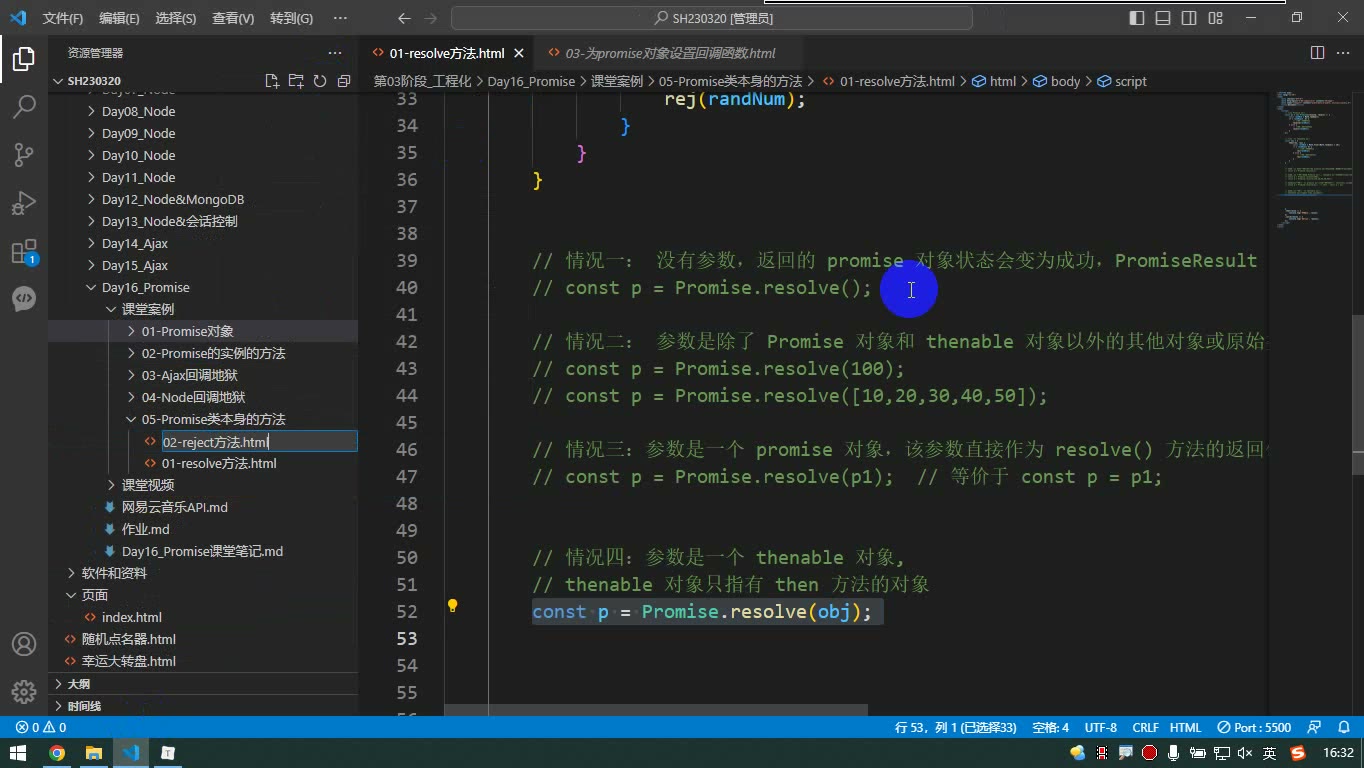The height and width of the screenshot is (768, 1364).
Task: Collapse all folders in explorer
Action: pos(344,81)
